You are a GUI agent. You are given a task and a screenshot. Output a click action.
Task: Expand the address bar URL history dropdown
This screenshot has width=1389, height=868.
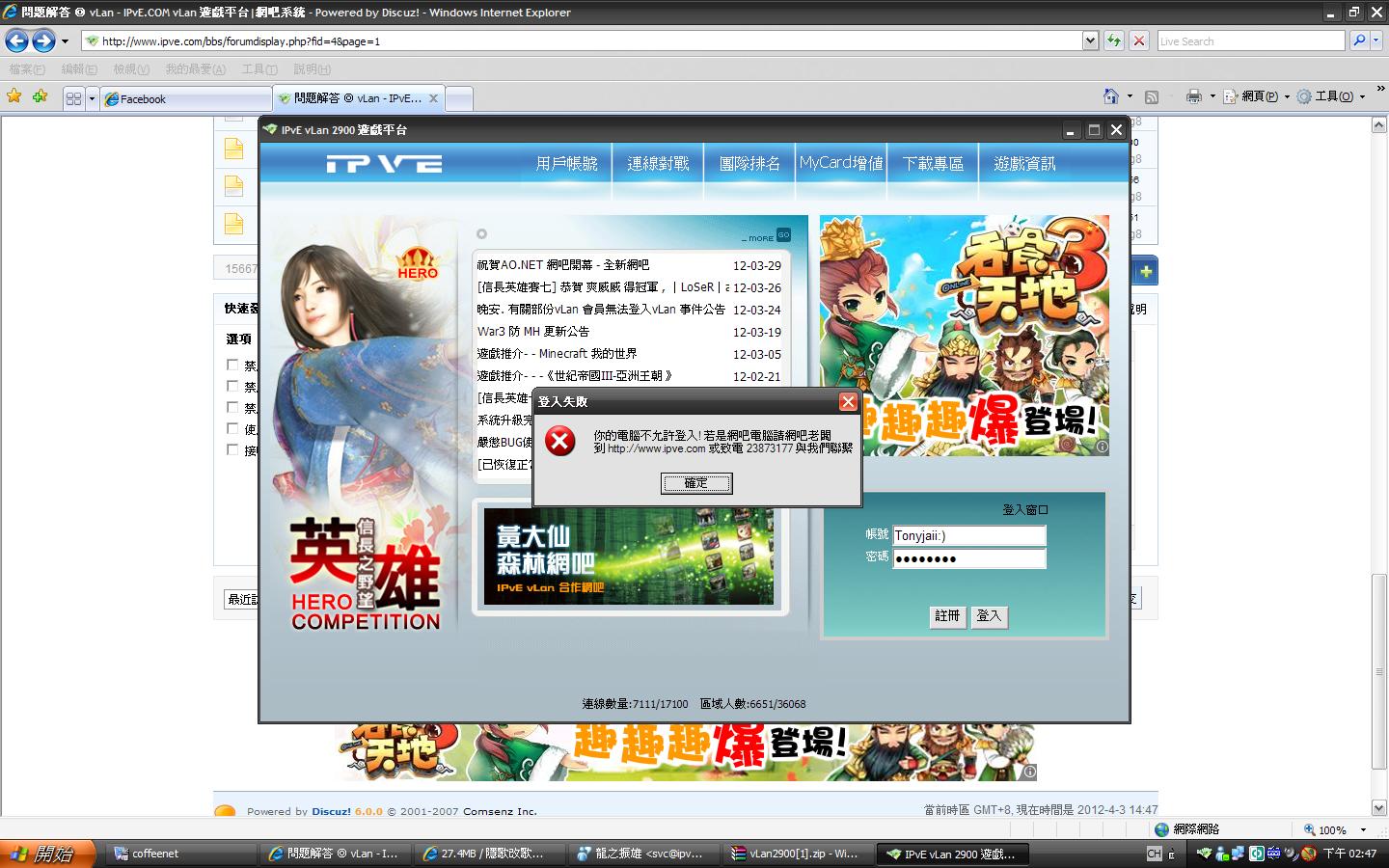pos(1090,41)
